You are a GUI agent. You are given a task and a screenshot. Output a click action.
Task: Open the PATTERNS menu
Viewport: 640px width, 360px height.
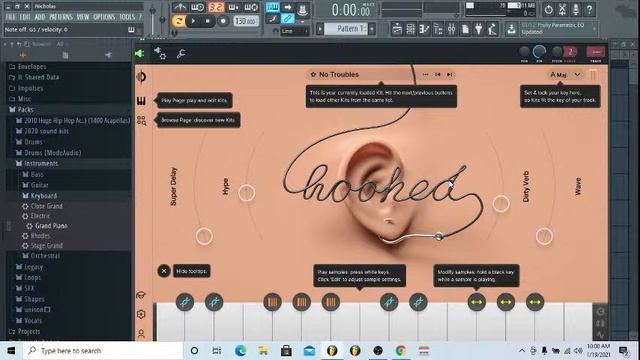pyautogui.click(x=61, y=17)
